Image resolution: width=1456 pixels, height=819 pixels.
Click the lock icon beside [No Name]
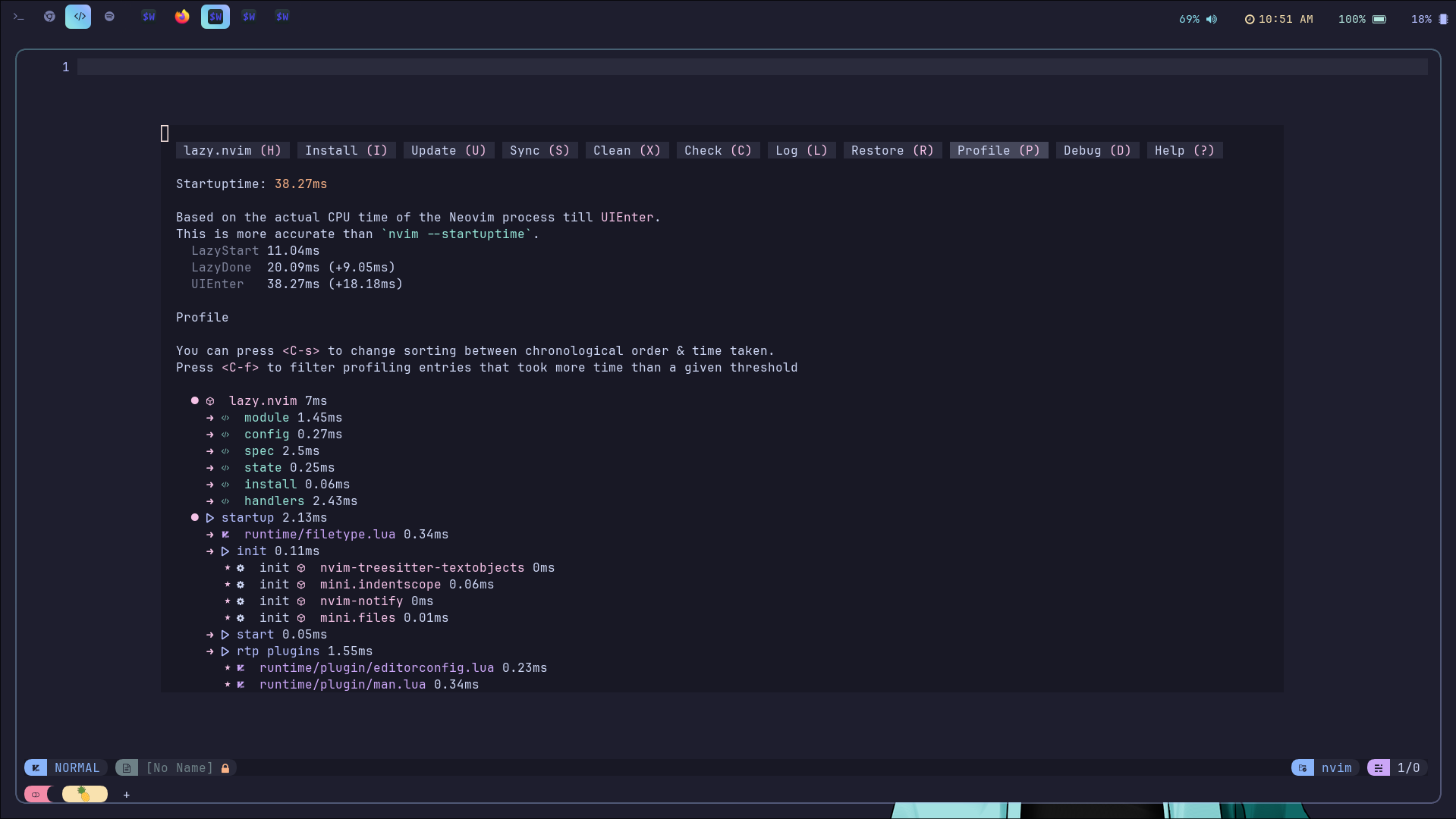click(x=225, y=767)
